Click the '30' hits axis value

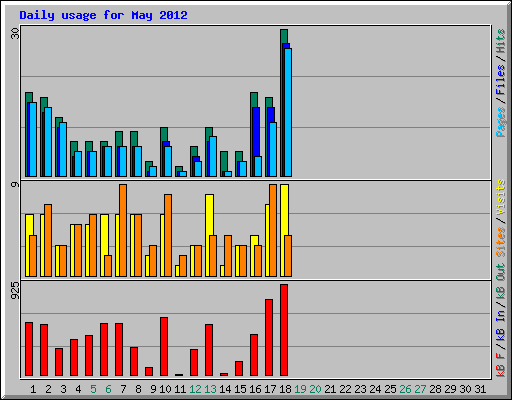(x=15, y=33)
